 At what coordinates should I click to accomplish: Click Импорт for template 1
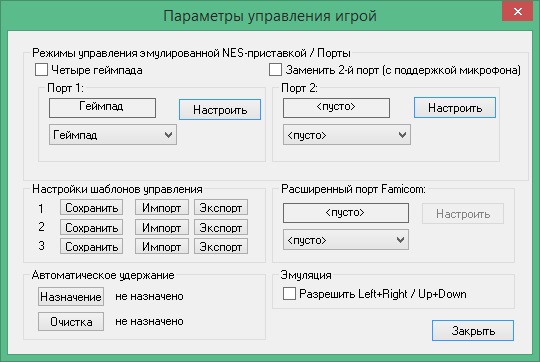pos(162,208)
